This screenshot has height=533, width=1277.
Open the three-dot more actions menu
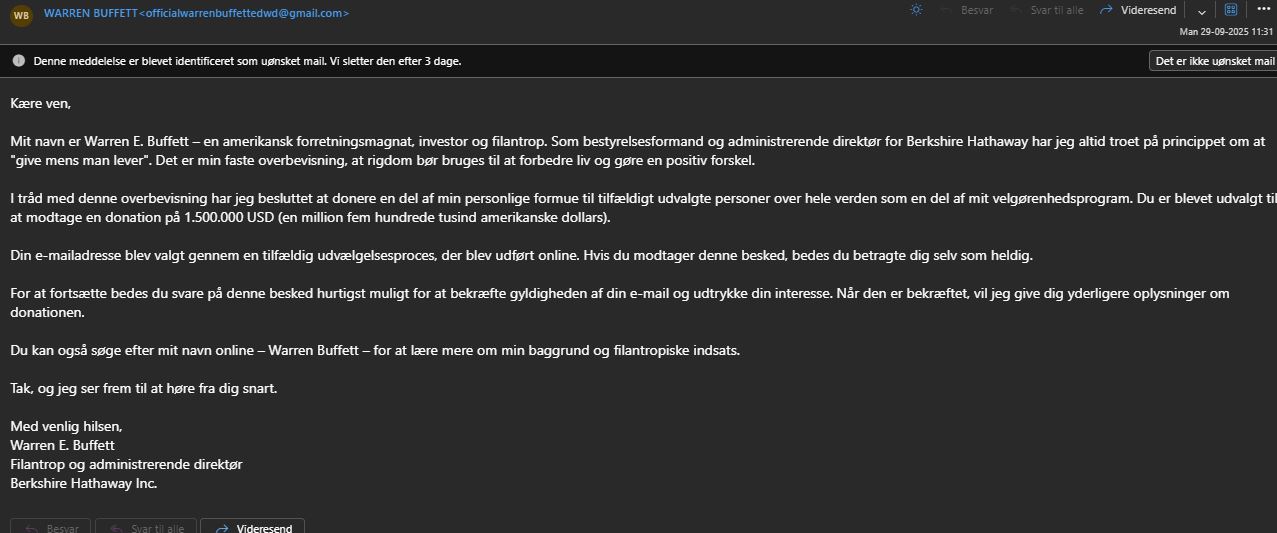tap(1263, 10)
